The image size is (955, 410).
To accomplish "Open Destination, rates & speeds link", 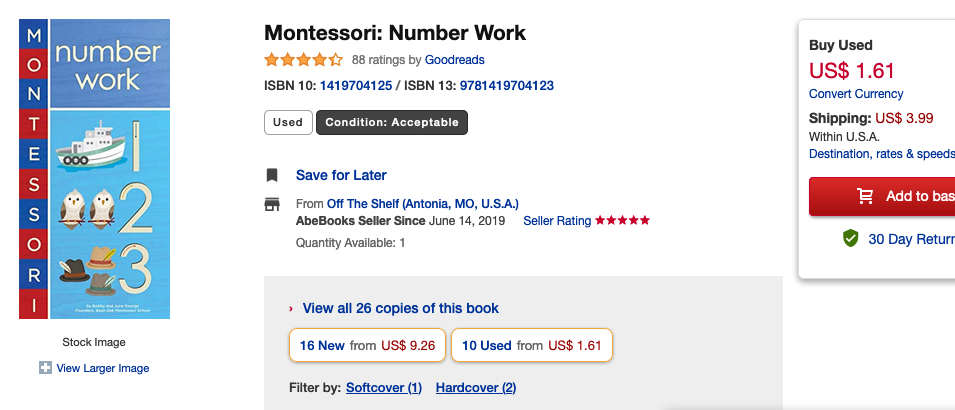I will (x=882, y=154).
